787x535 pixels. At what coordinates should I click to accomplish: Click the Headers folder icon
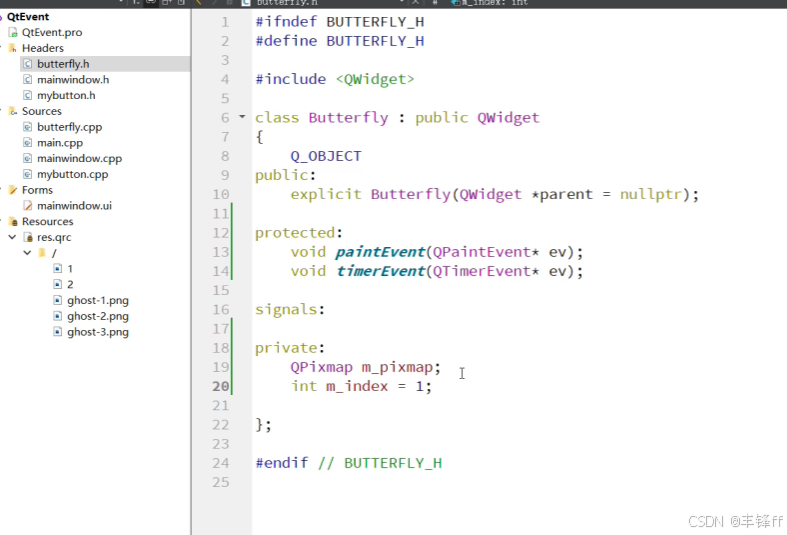(13, 48)
